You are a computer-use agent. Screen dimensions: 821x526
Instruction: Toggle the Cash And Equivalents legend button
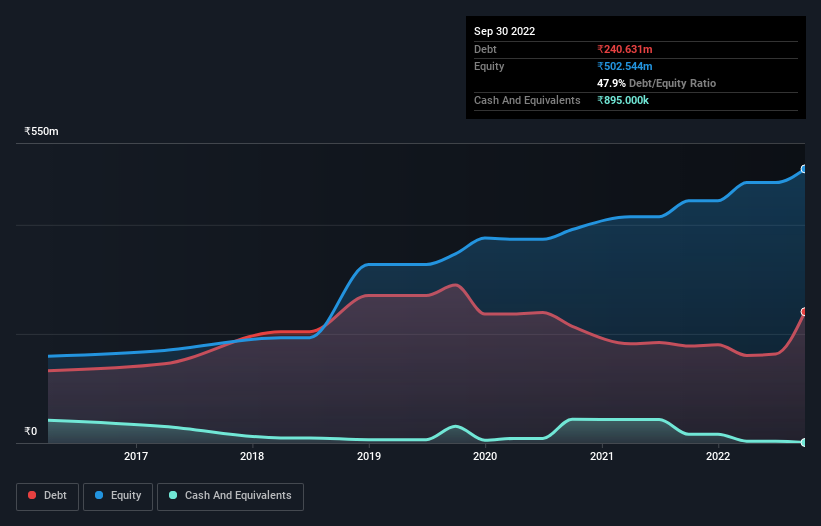tap(230, 496)
